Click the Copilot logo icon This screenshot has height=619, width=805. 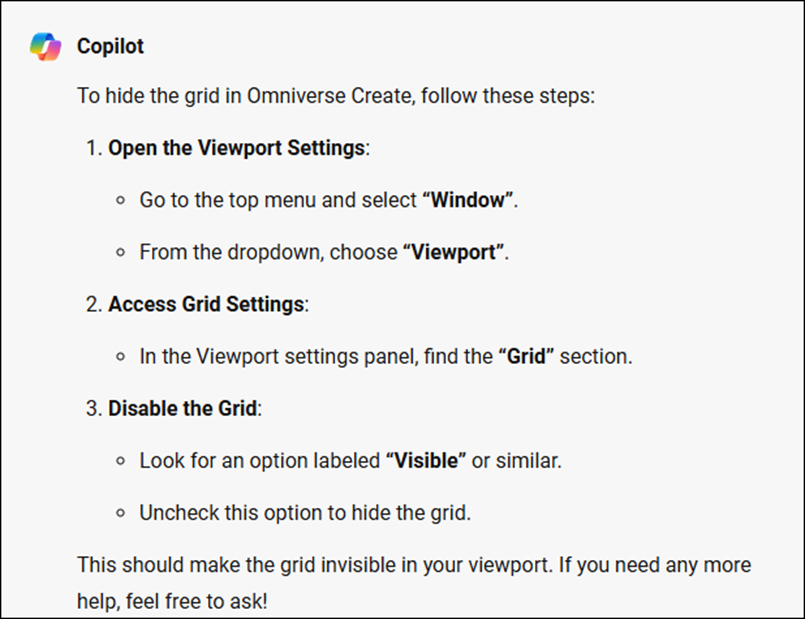tap(46, 47)
